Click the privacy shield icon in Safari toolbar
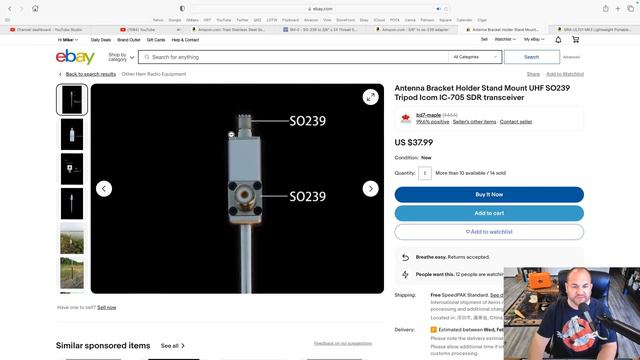This screenshot has width=640, height=360. coord(182,9)
